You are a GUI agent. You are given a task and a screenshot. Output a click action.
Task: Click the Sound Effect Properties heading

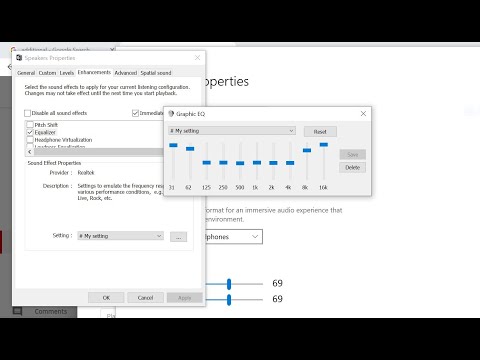(x=54, y=163)
